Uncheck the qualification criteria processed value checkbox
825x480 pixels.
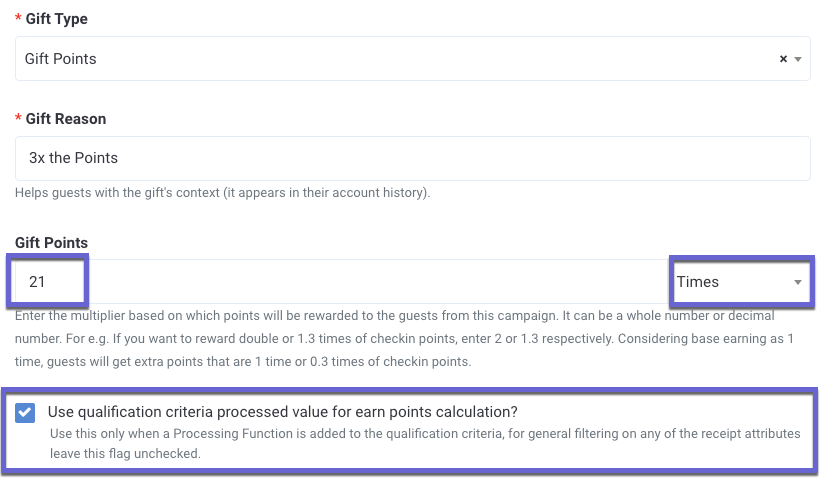point(25,413)
